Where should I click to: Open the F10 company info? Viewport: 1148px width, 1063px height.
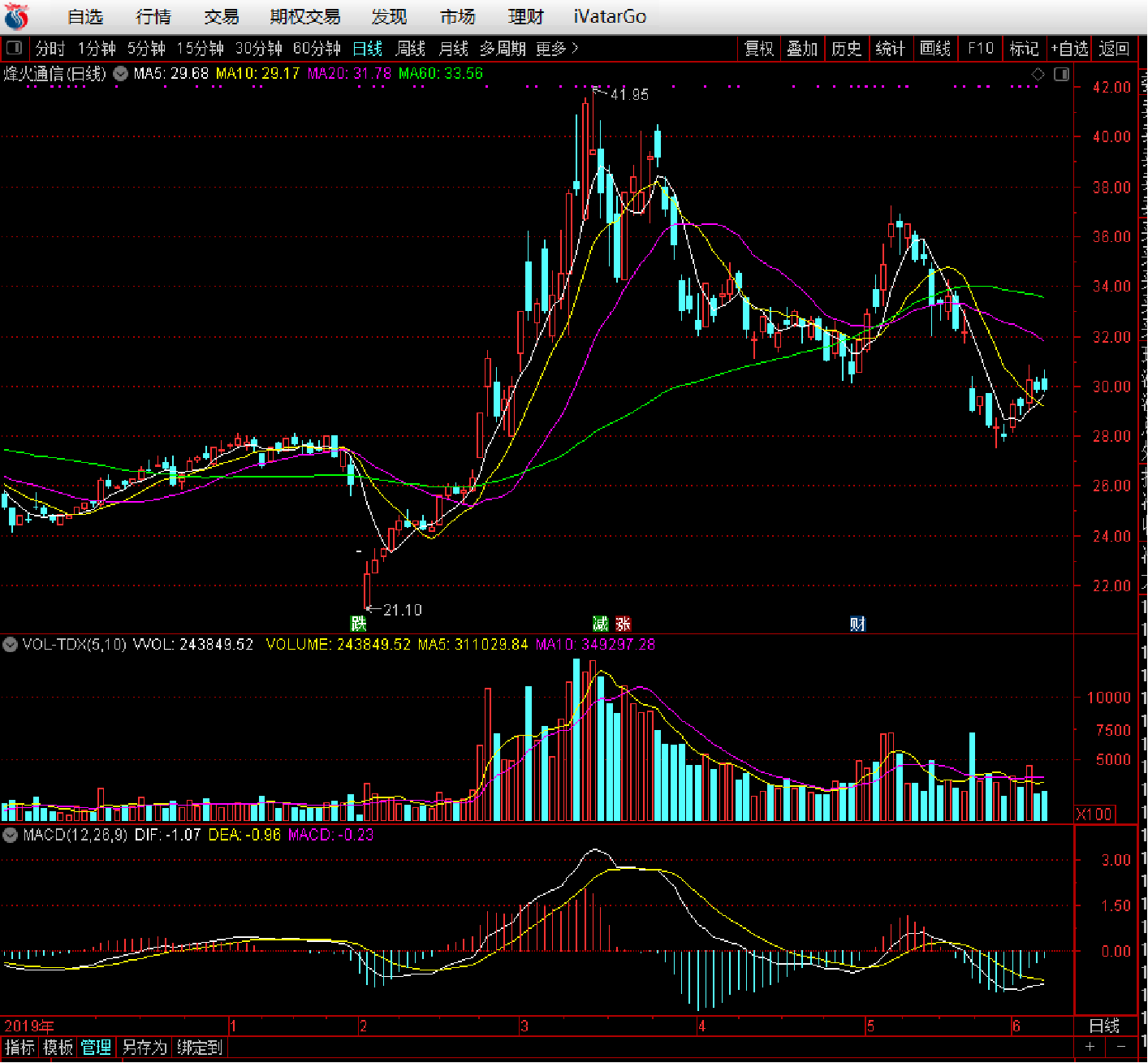point(980,49)
